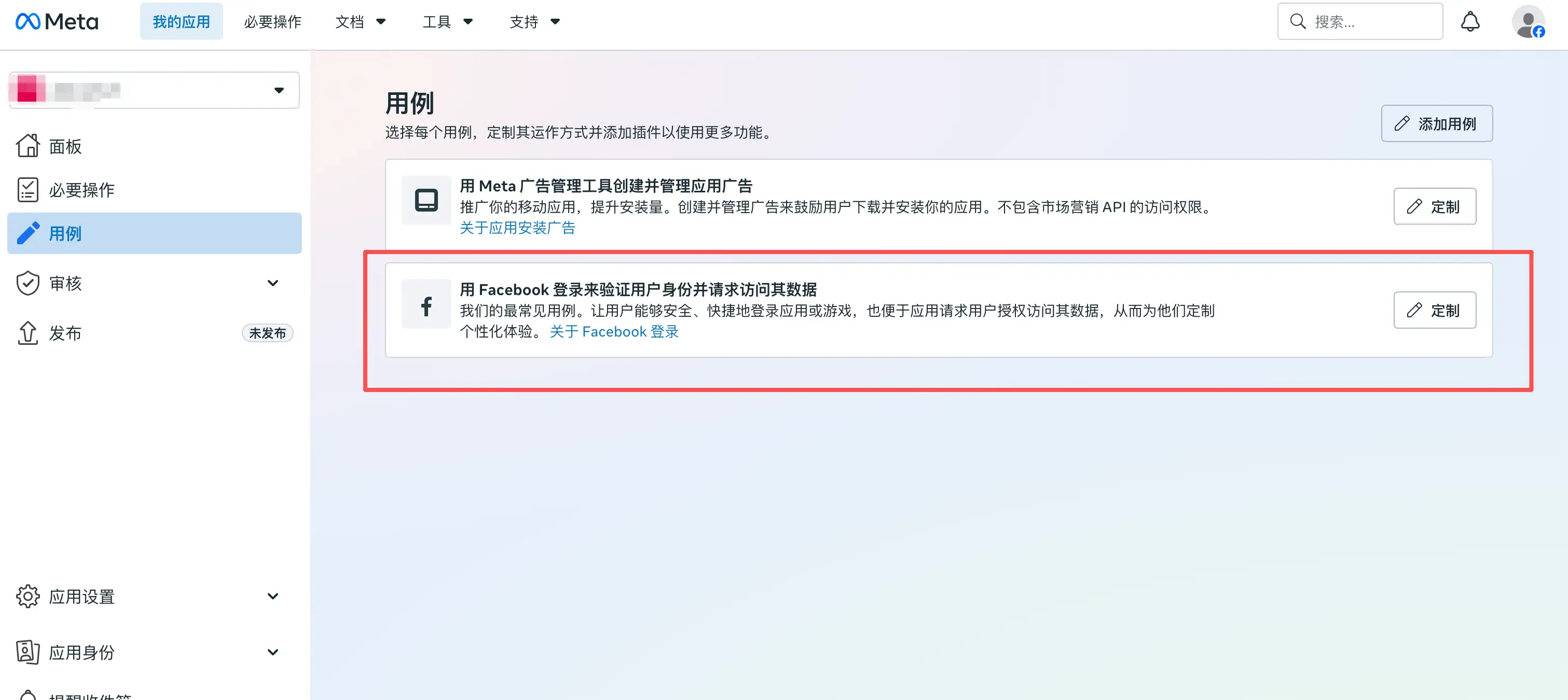Expand the 支持 dropdown menu

(x=534, y=22)
